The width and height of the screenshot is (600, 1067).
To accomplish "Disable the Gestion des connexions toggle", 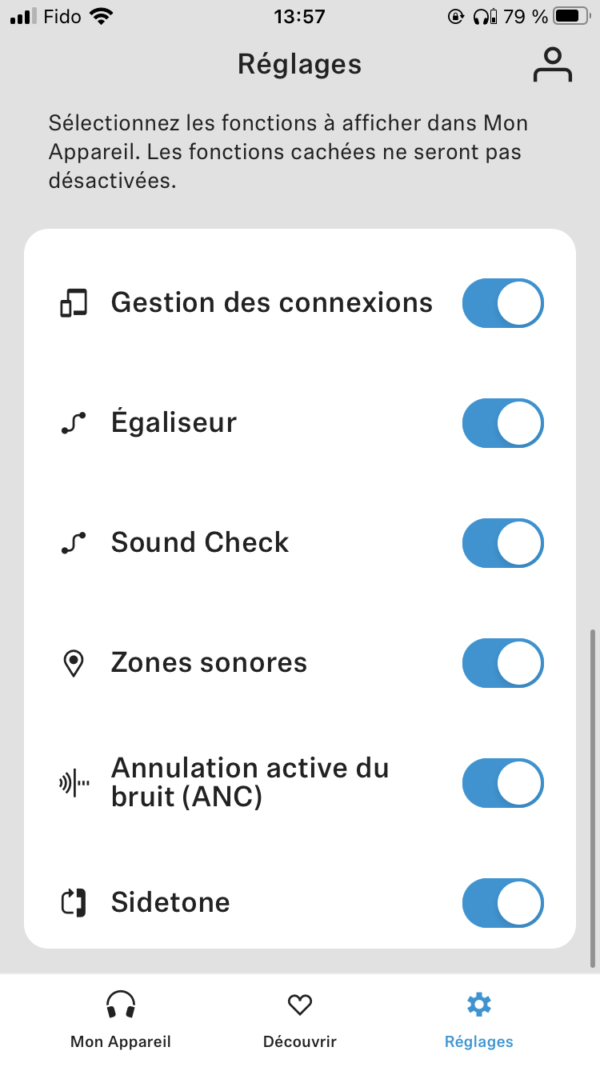I will click(x=502, y=303).
